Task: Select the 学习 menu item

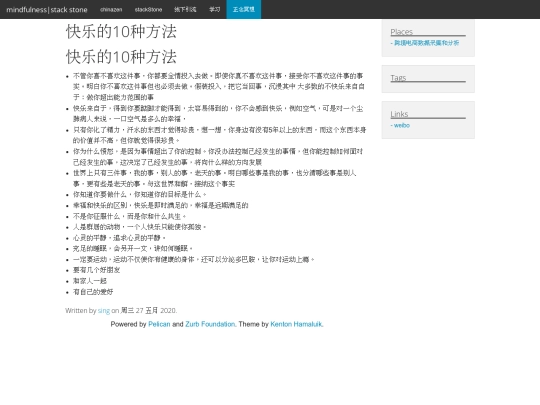Action: 215,9
